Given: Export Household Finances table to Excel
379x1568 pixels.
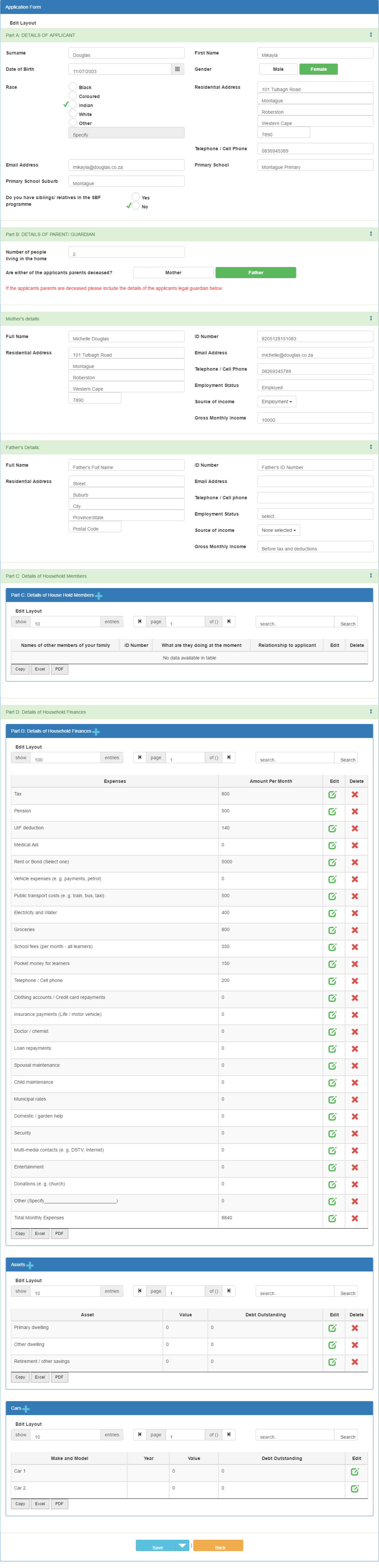Looking at the screenshot, I should (40, 1233).
